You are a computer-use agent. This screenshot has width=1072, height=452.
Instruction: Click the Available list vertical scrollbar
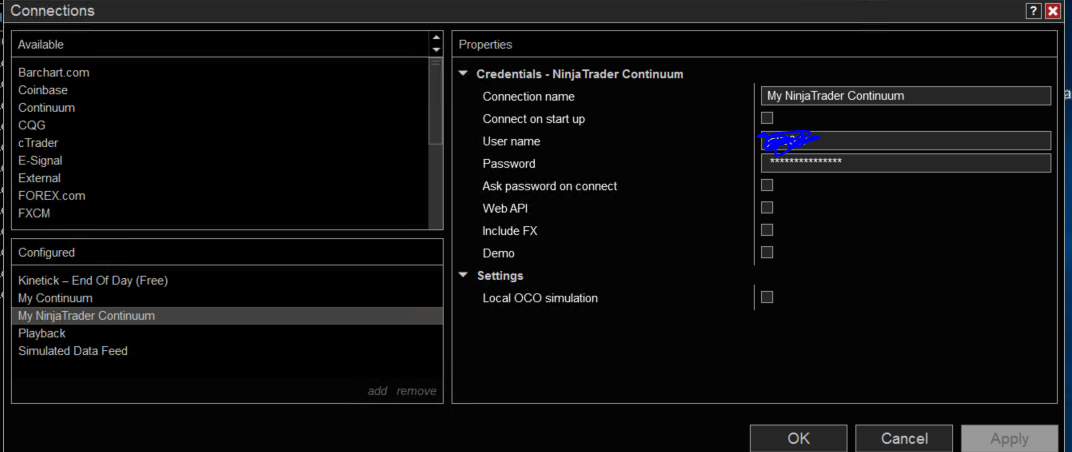click(x=436, y=101)
